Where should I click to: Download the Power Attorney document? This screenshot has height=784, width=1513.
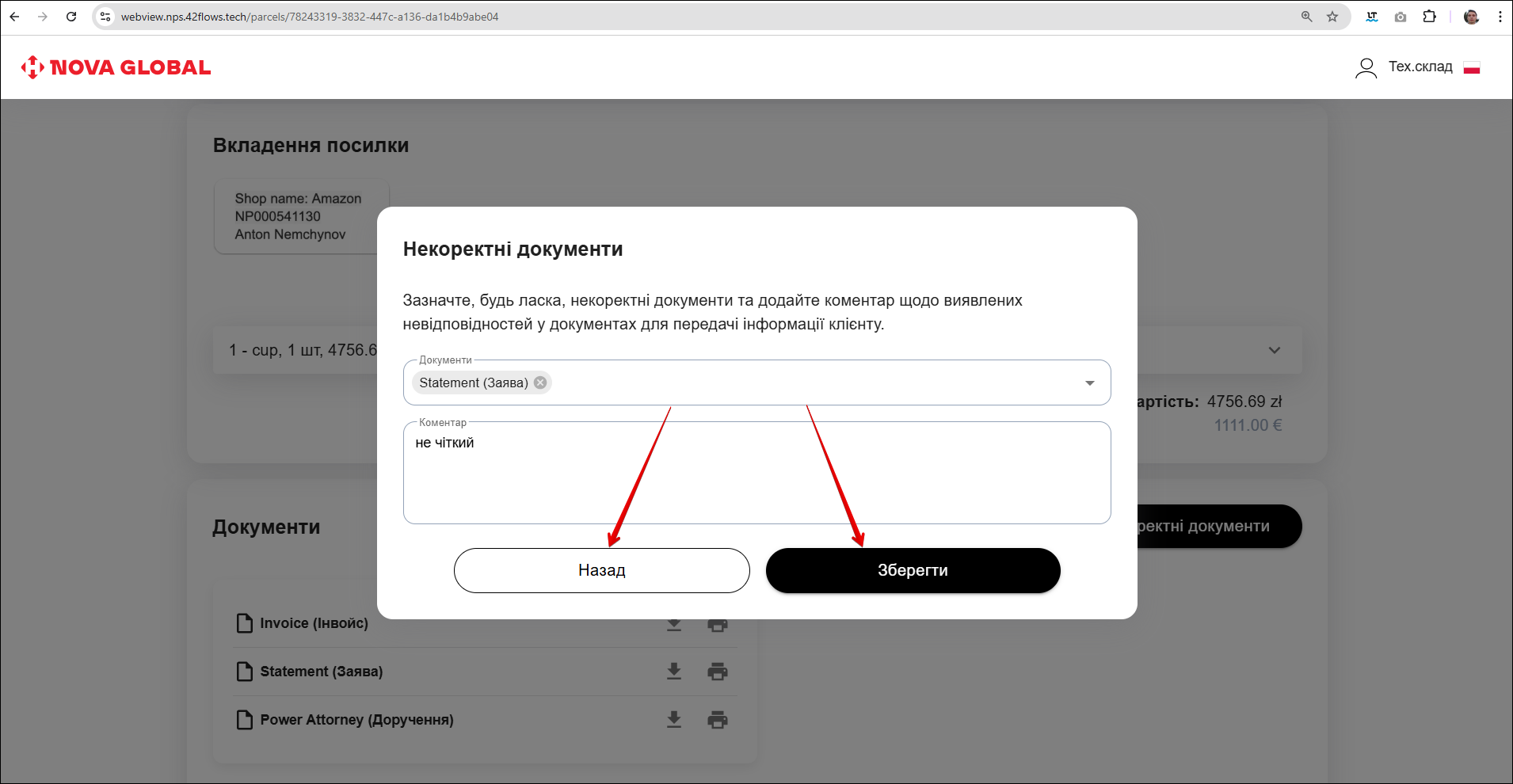(674, 720)
